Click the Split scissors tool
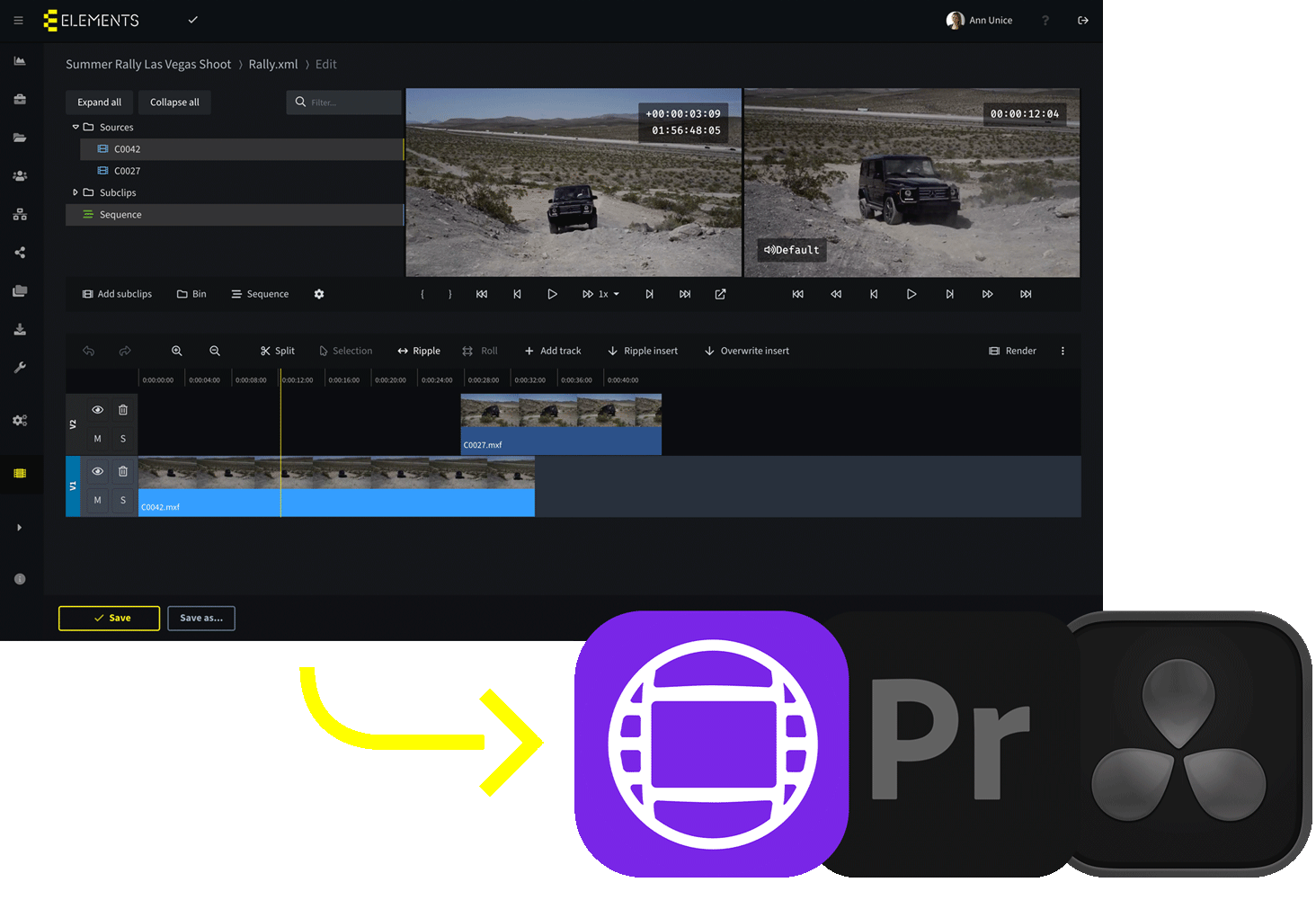This screenshot has height=900, width=1316. tap(277, 351)
